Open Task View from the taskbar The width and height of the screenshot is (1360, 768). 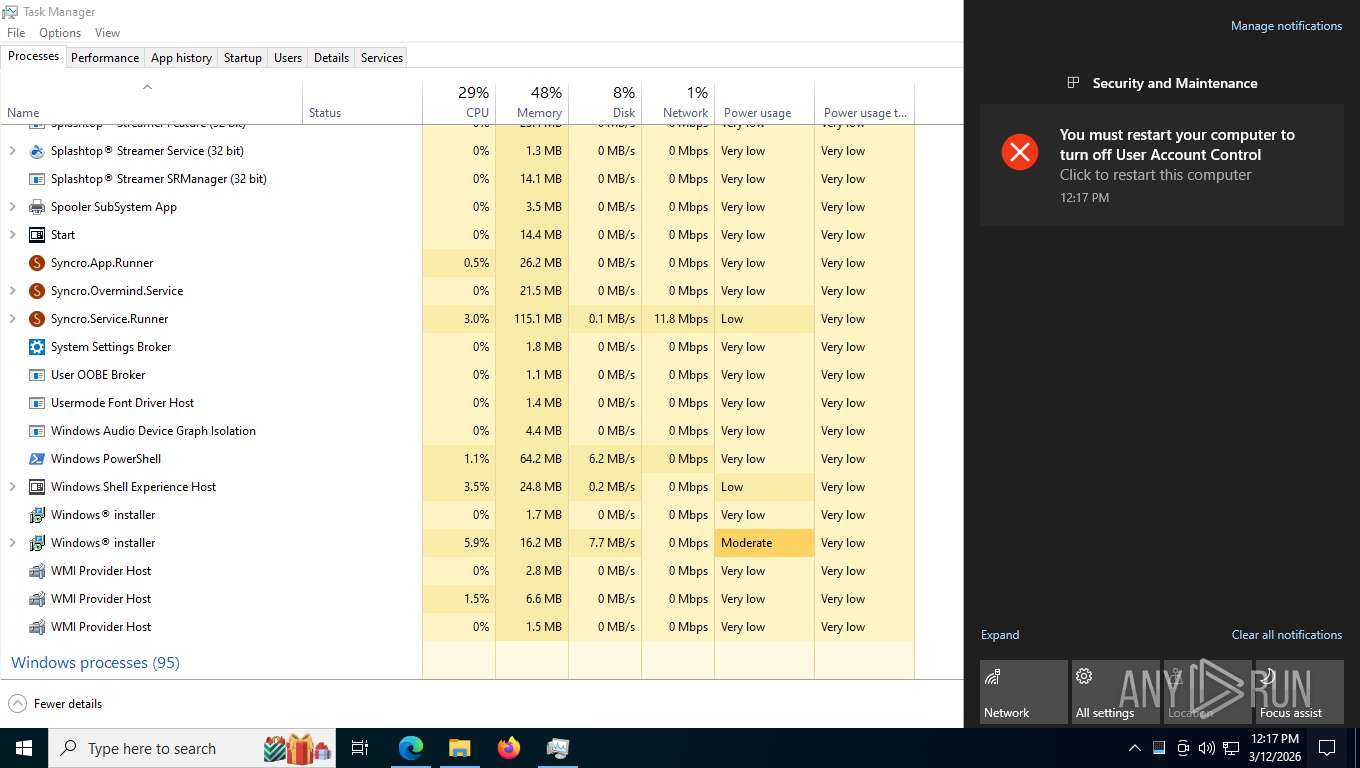point(360,747)
